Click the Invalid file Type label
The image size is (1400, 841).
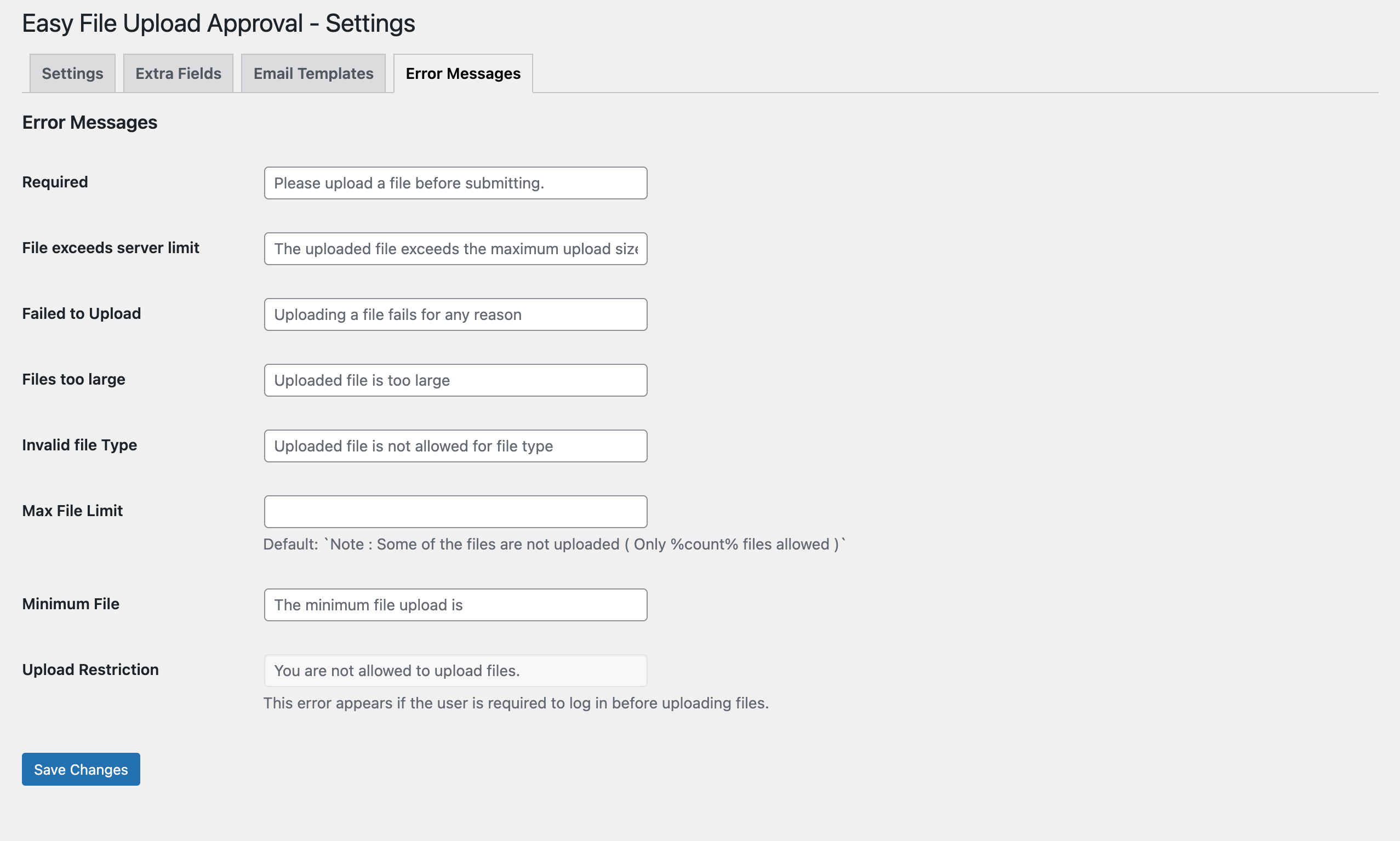tap(79, 445)
